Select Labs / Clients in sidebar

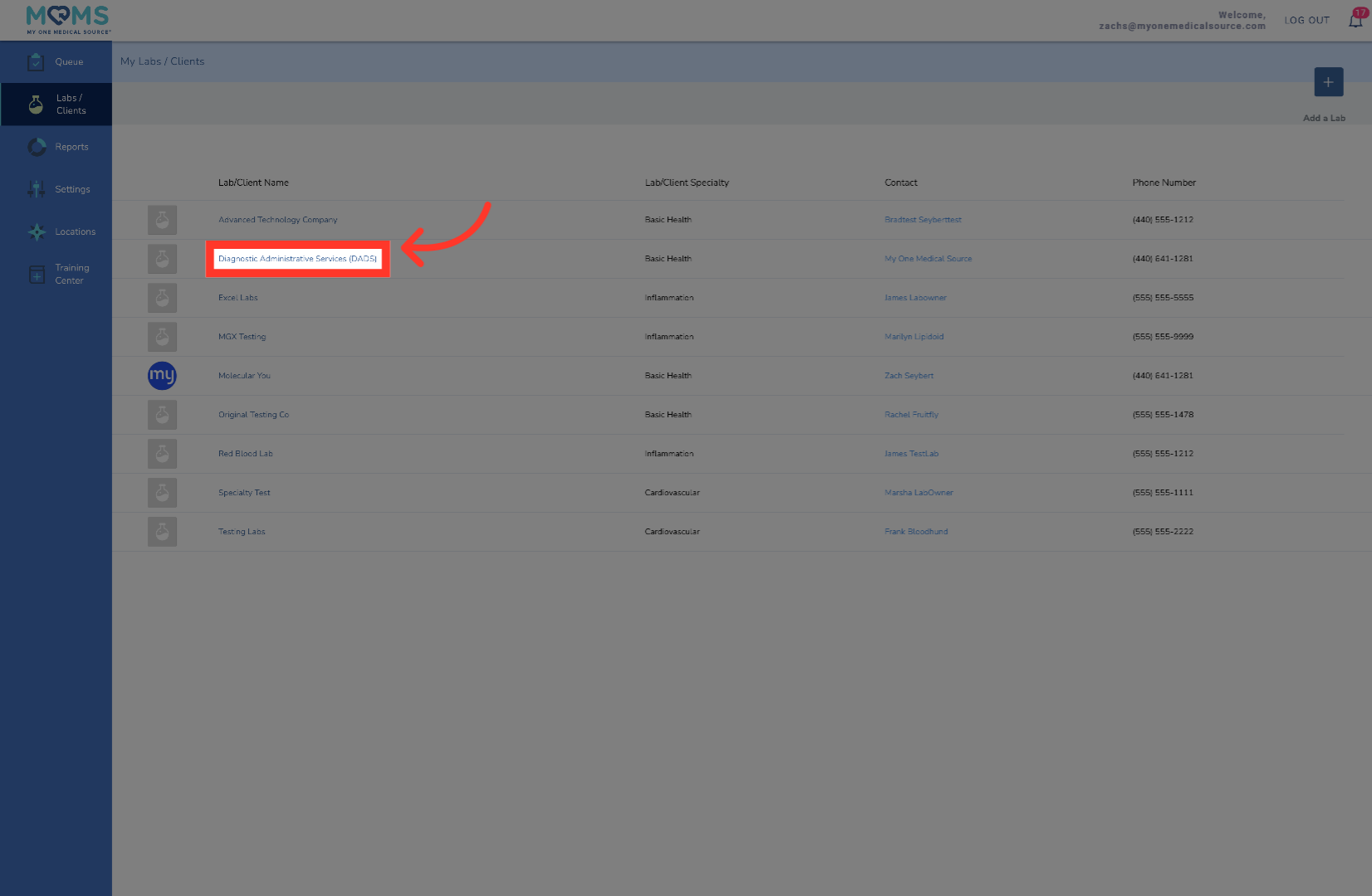[56, 105]
